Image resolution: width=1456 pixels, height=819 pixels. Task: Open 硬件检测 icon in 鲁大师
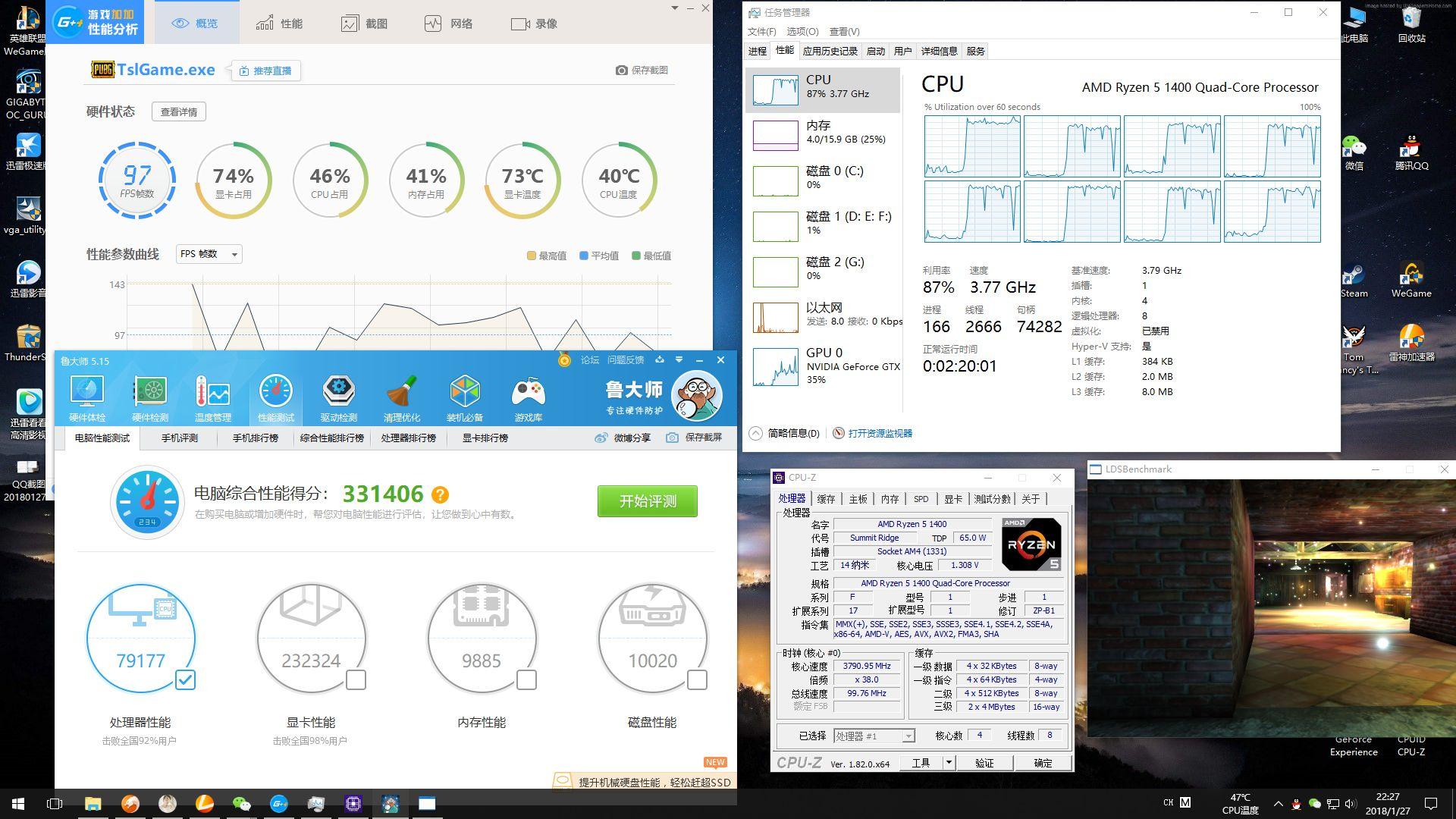(x=150, y=398)
